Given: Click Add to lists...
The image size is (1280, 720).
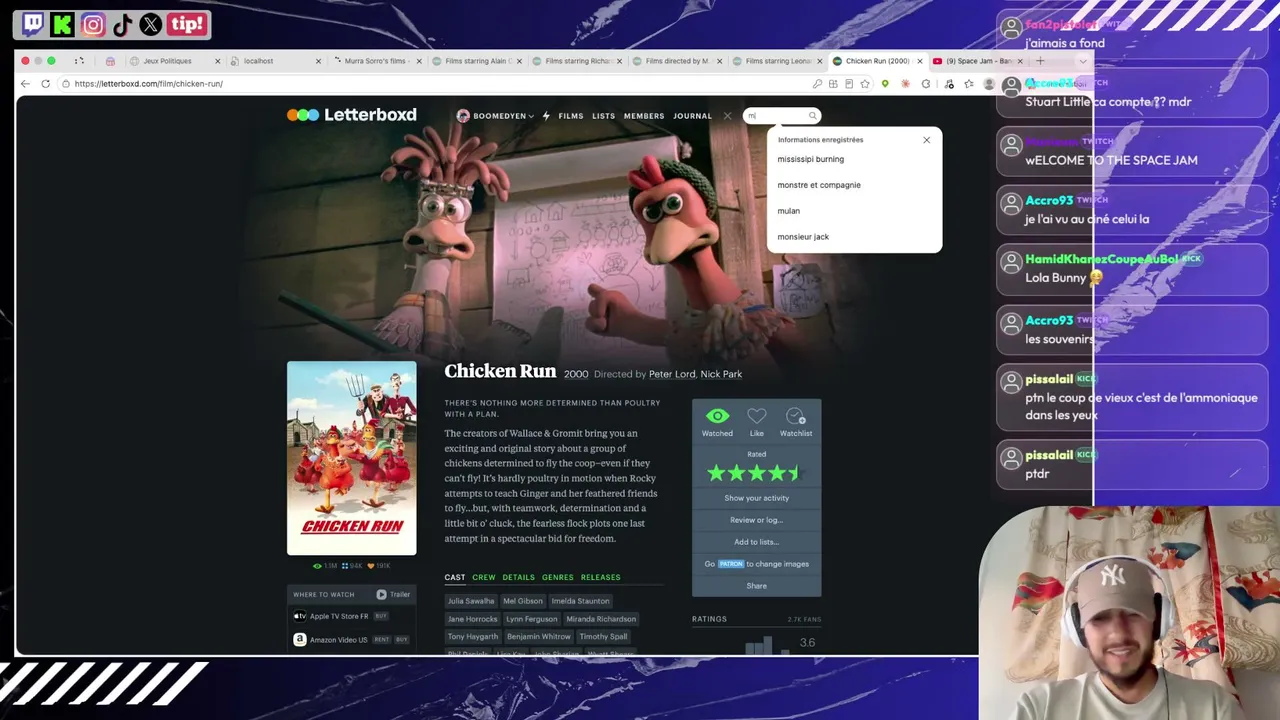Looking at the screenshot, I should [757, 542].
